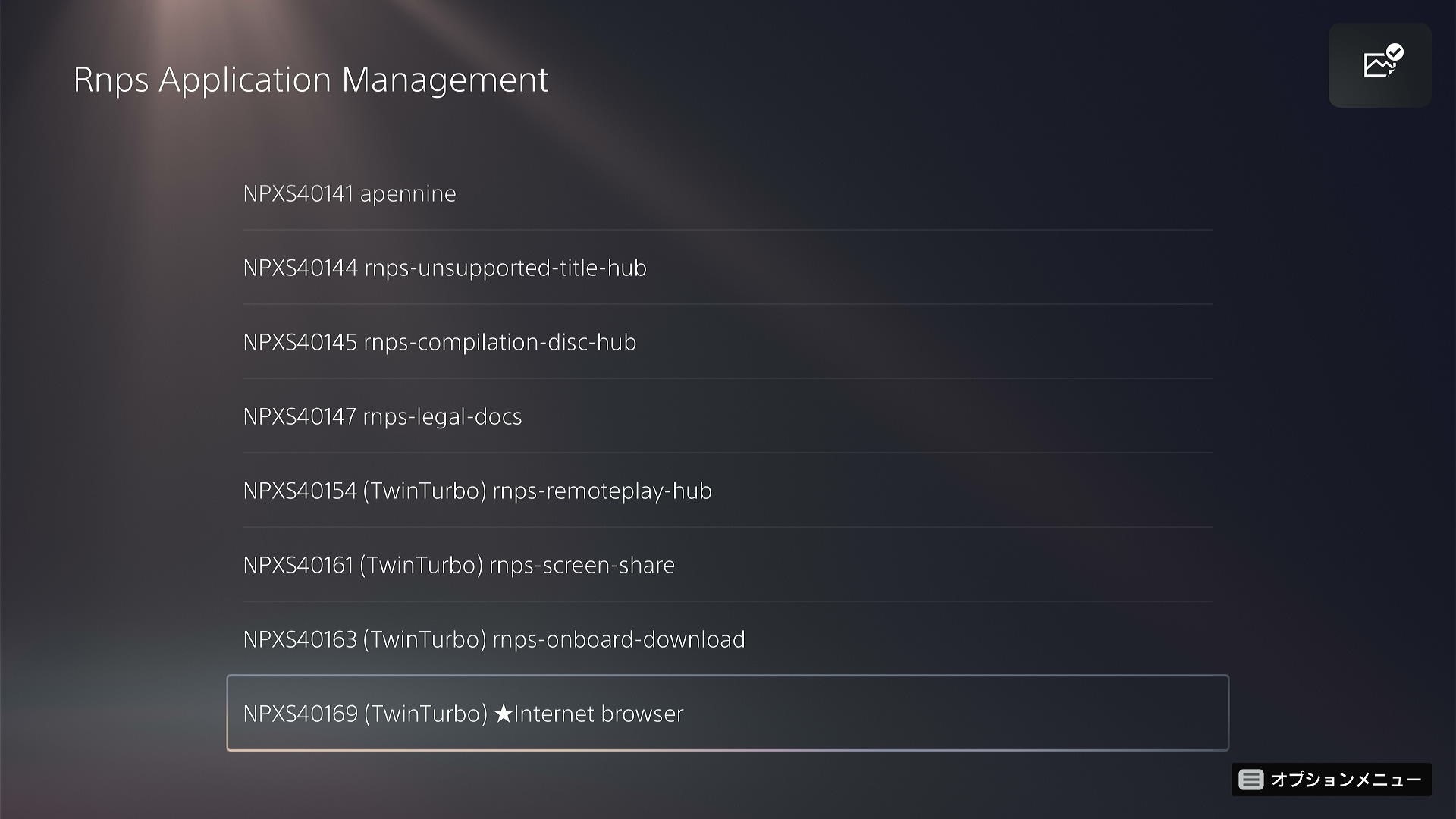Select rnps-compilation-disc-hub application

click(x=728, y=342)
